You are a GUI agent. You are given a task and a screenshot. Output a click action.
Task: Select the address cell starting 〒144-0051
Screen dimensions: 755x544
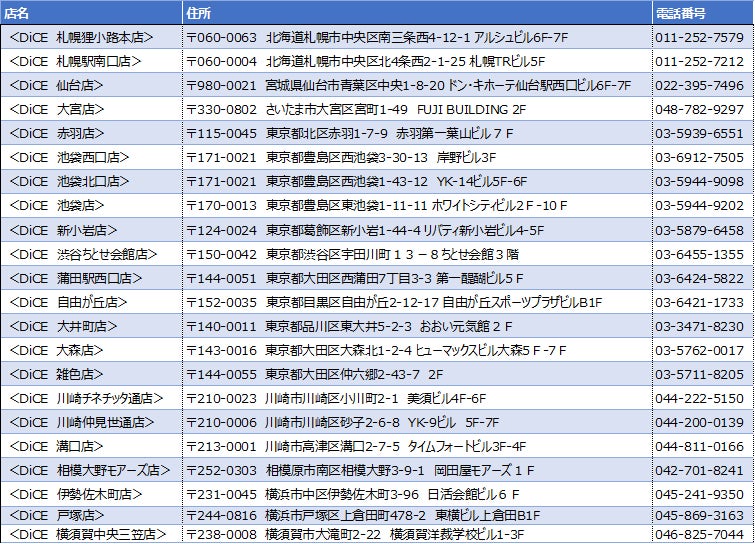point(417,278)
